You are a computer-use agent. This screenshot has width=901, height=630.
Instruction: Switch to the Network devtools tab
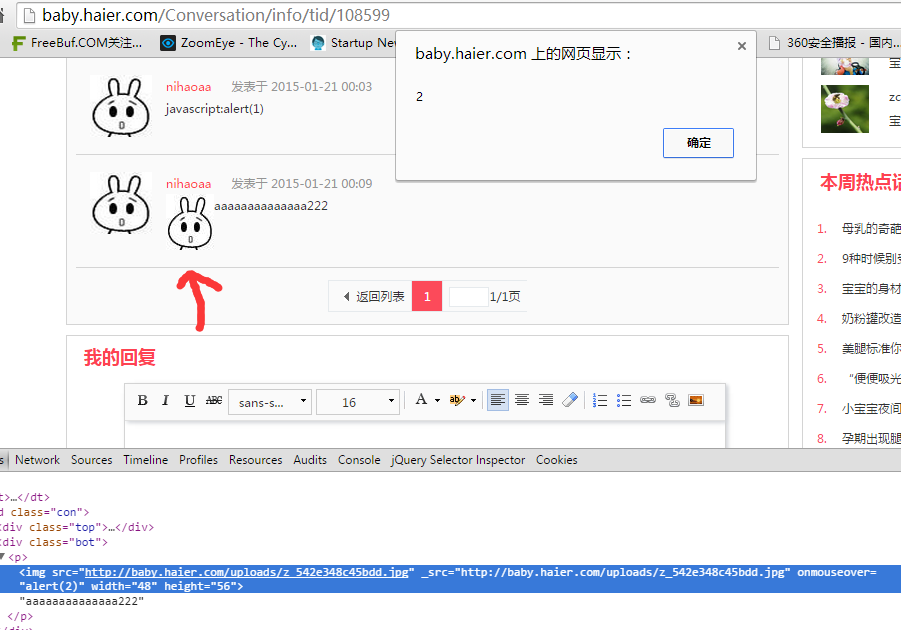point(37,460)
